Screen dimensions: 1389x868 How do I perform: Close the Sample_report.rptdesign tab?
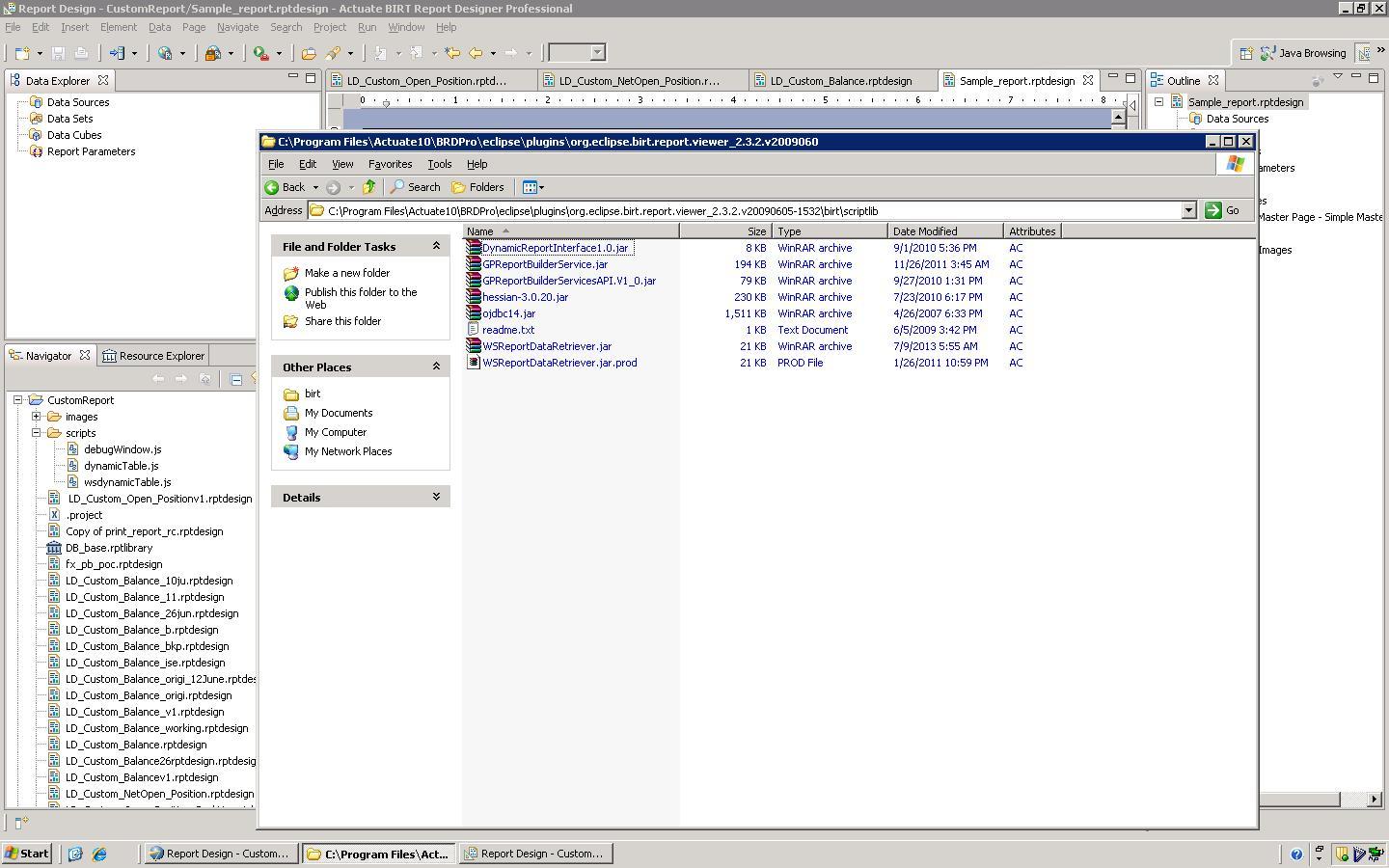point(1088,80)
